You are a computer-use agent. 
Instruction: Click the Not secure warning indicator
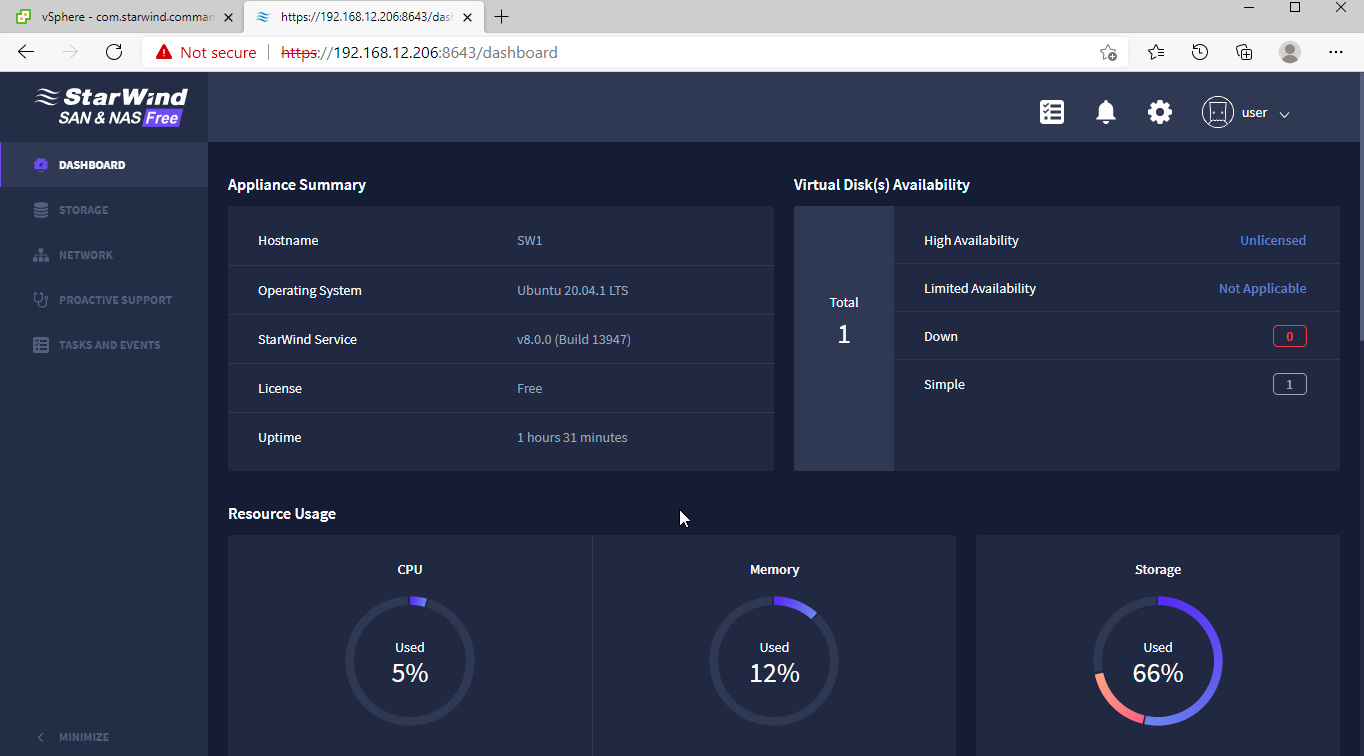tap(206, 52)
